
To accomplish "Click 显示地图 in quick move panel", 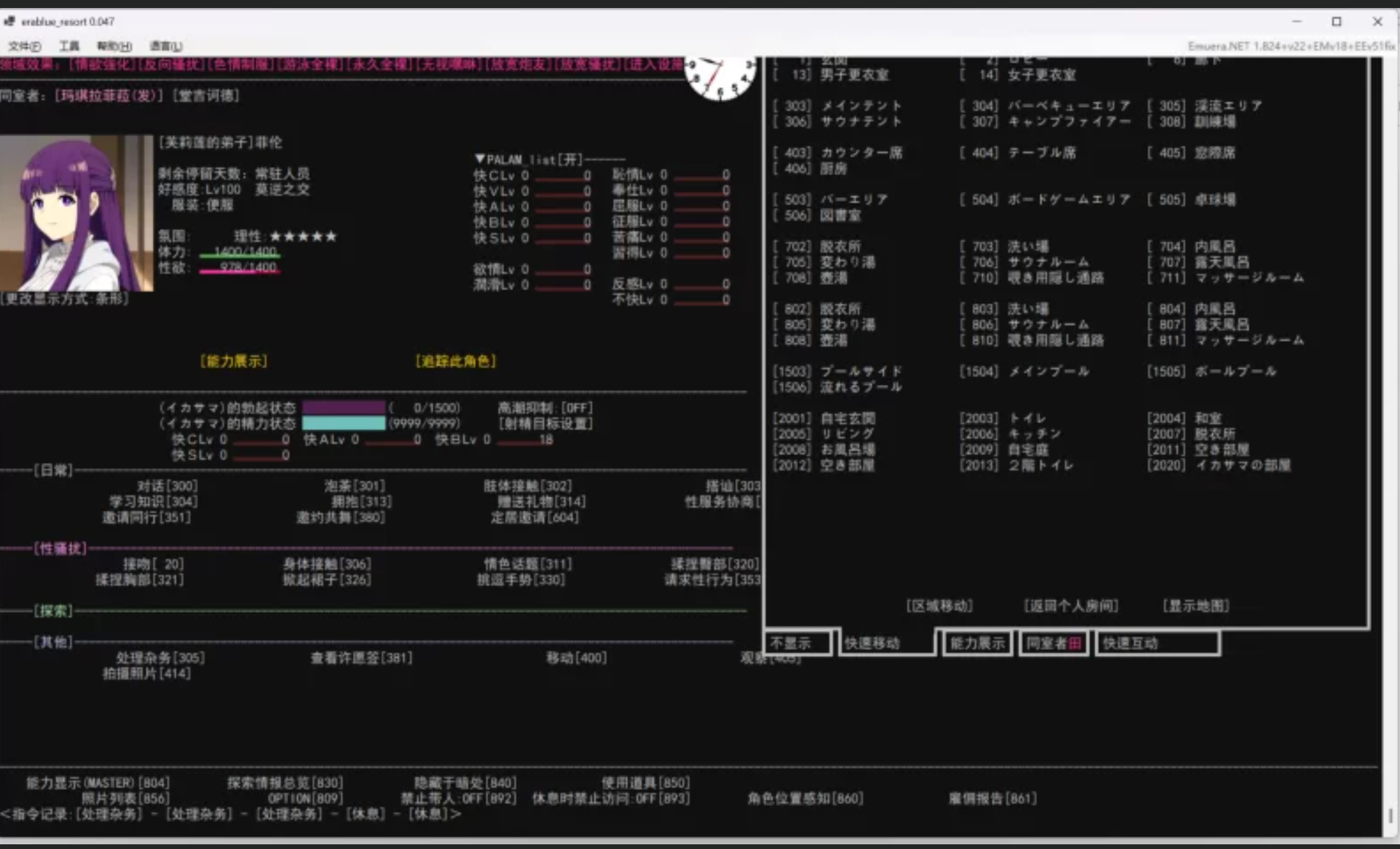I will click(1195, 606).
